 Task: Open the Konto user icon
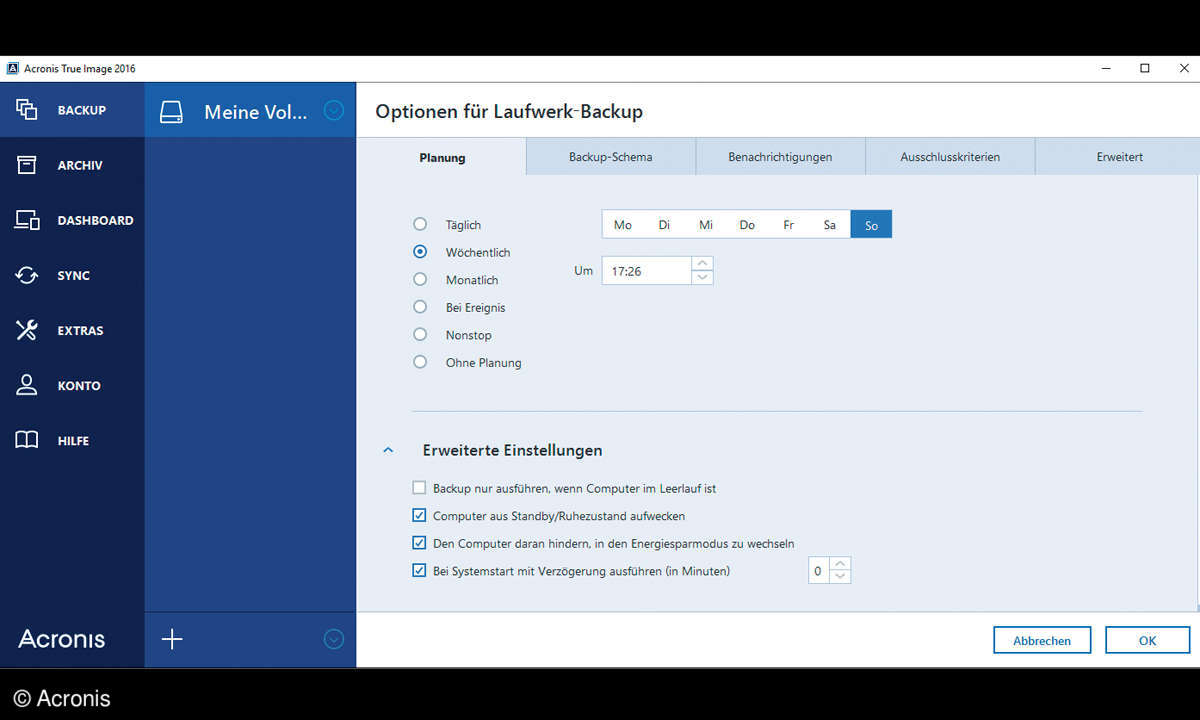pos(27,385)
